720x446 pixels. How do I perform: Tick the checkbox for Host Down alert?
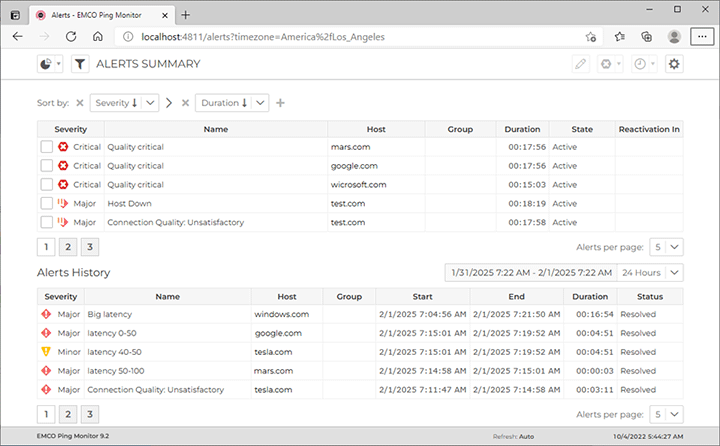pos(47,203)
